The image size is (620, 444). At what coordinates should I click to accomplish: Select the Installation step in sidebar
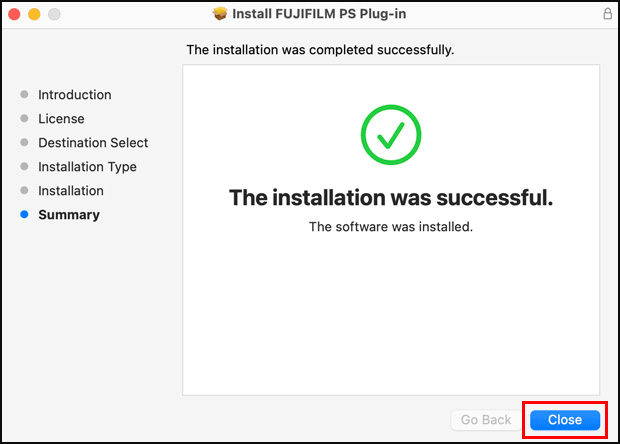point(71,191)
